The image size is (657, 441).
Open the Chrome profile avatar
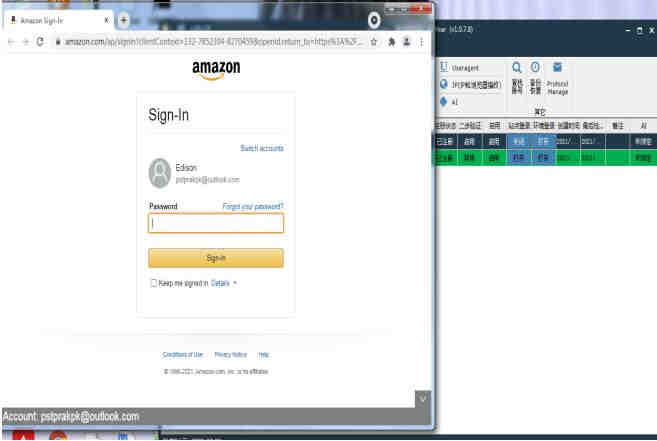[406, 42]
